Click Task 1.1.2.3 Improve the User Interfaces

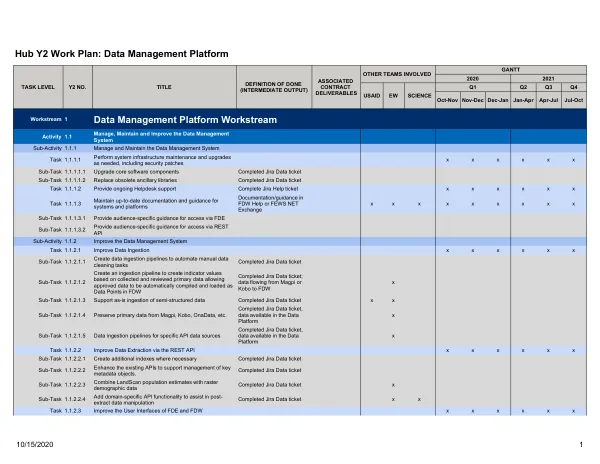pyautogui.click(x=148, y=411)
